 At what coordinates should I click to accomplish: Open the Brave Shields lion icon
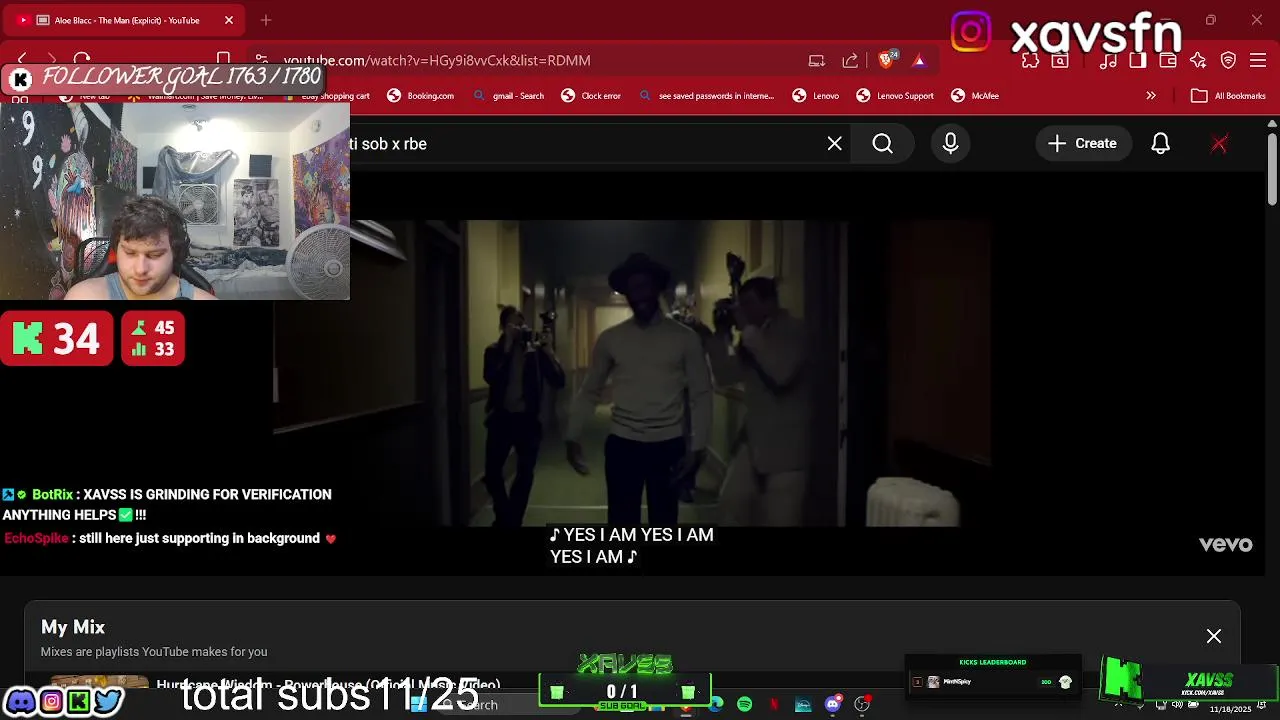pyautogui.click(x=887, y=60)
